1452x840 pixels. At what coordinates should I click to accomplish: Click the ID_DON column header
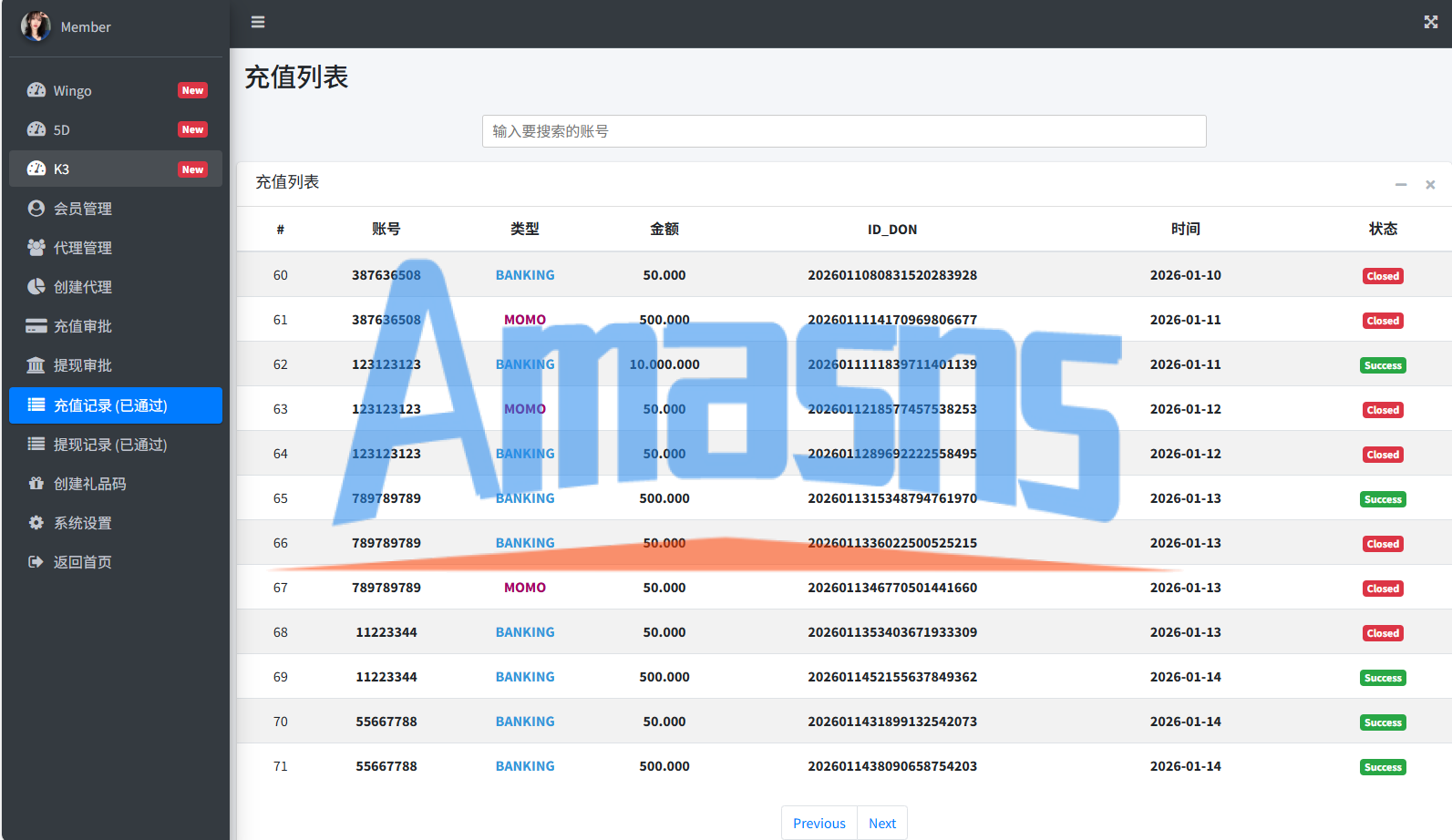coord(892,230)
